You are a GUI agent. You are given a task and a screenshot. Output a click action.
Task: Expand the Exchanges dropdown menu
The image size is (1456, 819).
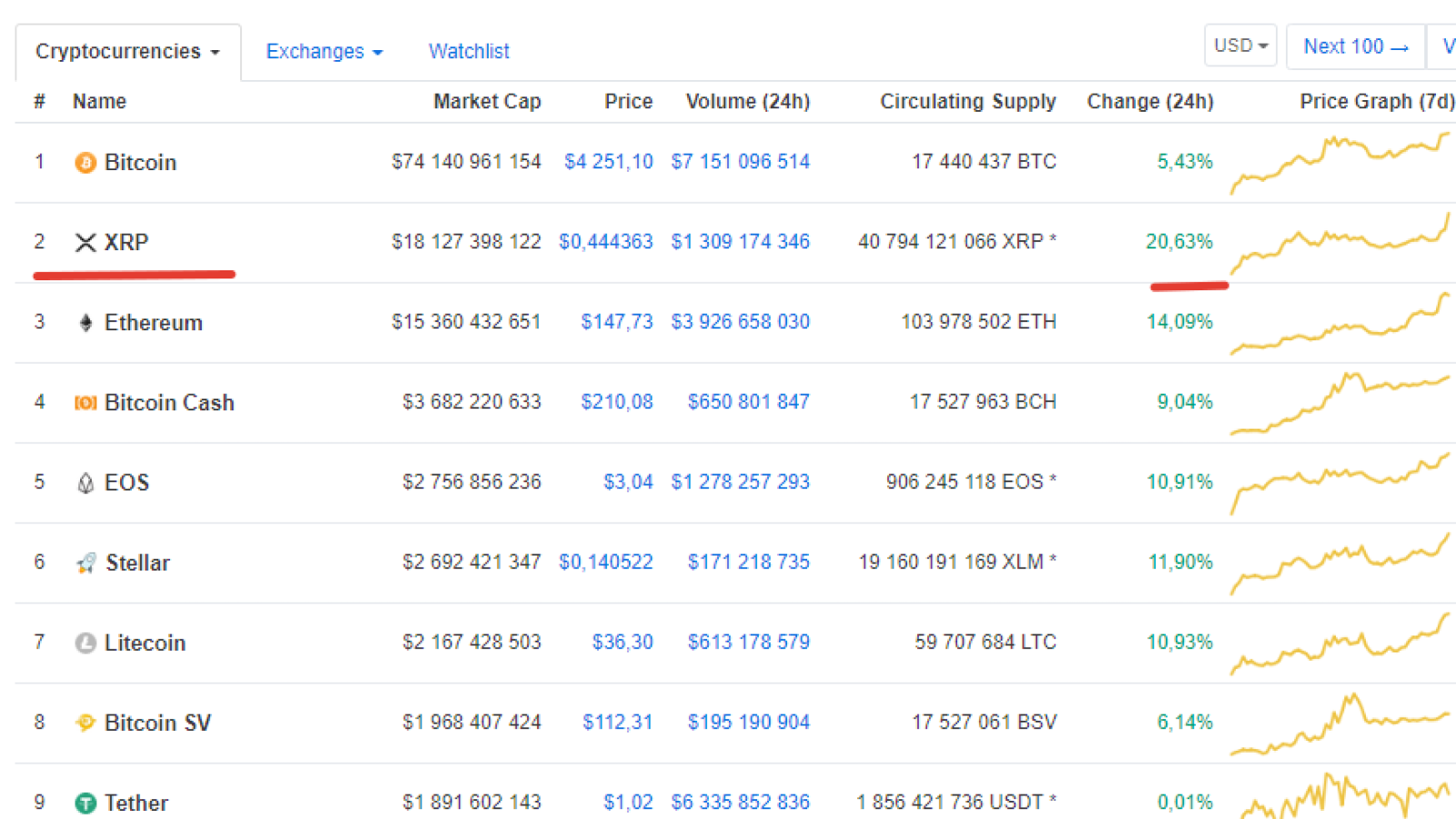[x=324, y=52]
